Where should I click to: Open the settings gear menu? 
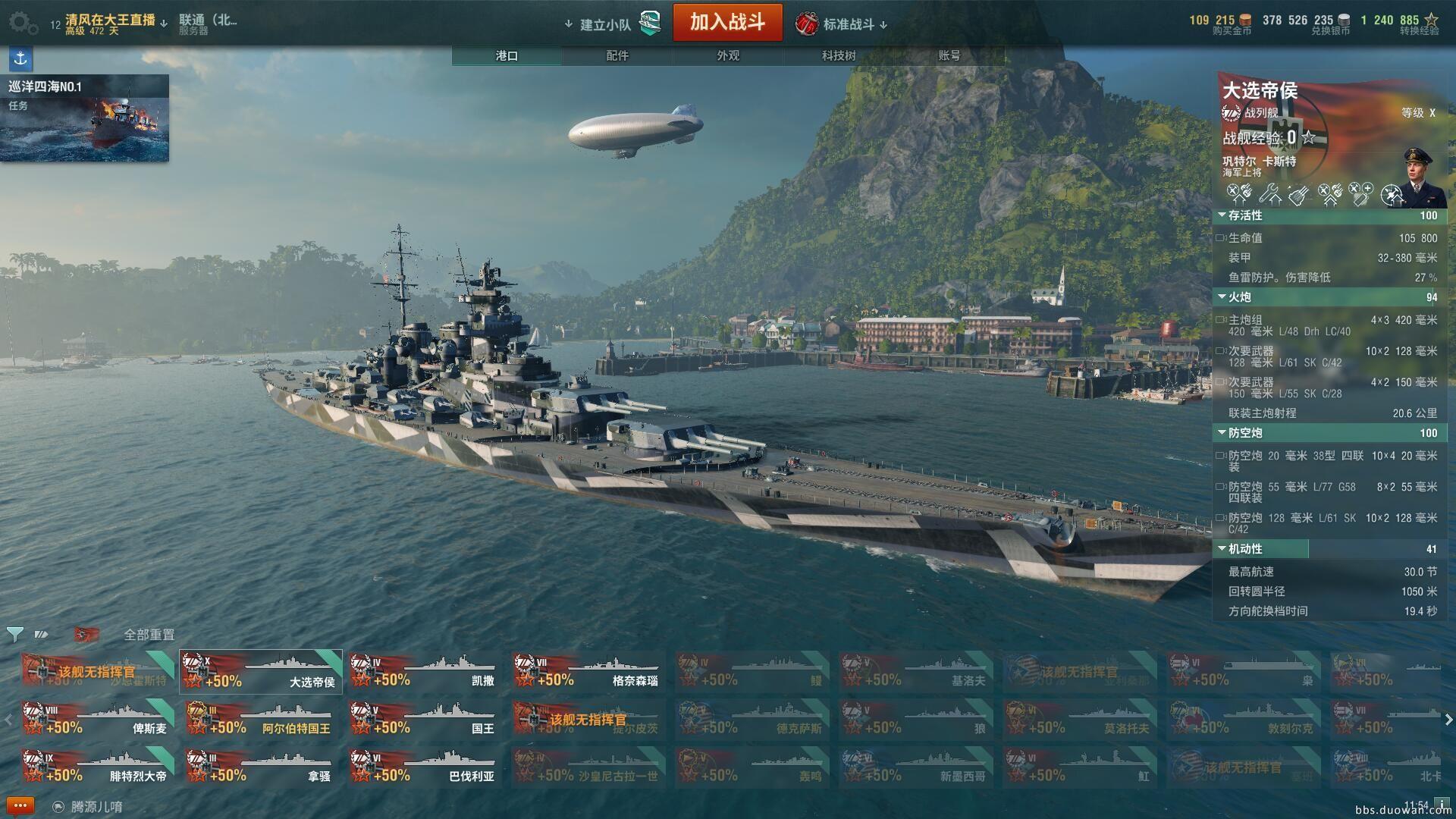click(23, 23)
